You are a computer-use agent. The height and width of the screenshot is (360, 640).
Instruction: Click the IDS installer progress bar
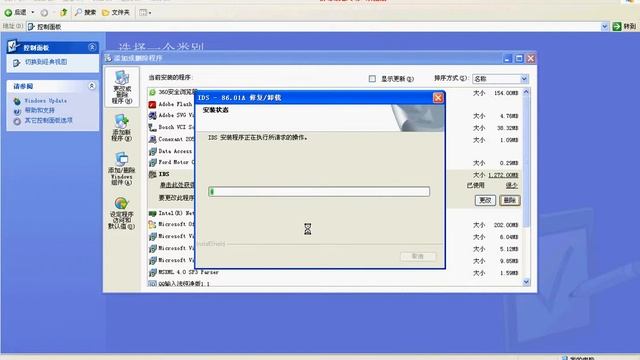pos(319,191)
